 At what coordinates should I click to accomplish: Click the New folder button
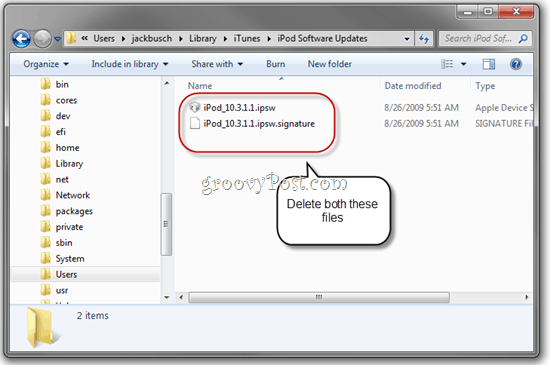[329, 64]
